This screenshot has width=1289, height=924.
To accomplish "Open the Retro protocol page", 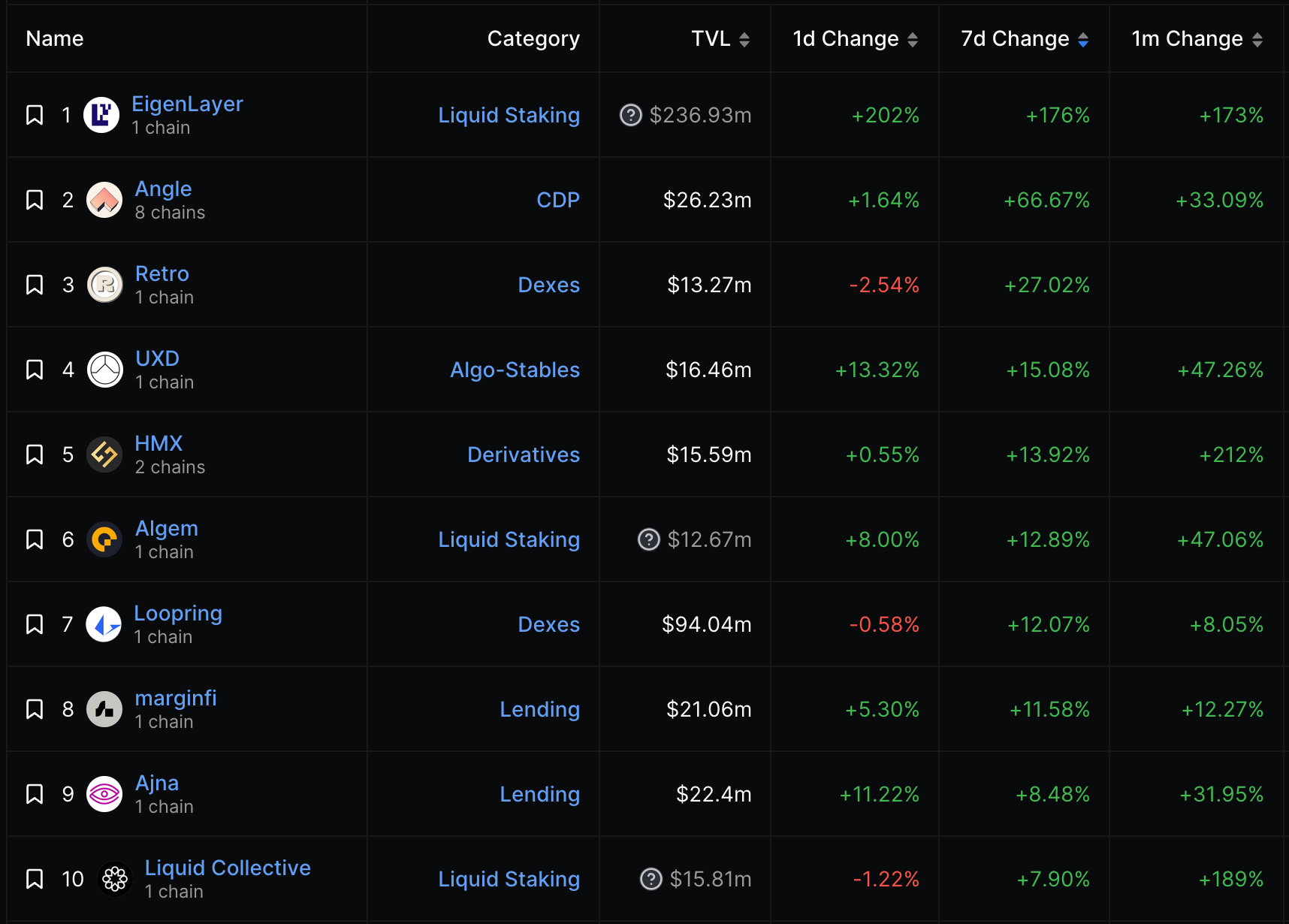I will click(162, 273).
